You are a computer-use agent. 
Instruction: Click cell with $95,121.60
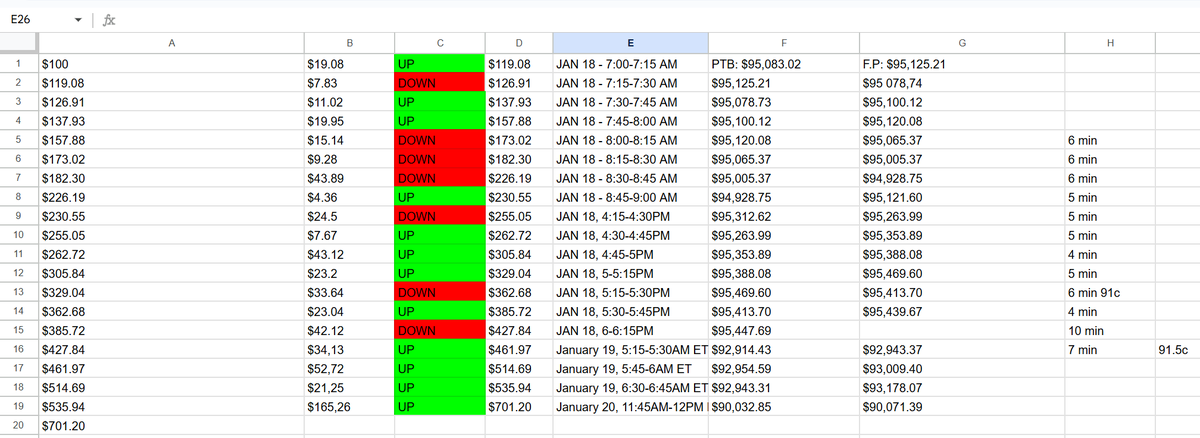pos(961,197)
